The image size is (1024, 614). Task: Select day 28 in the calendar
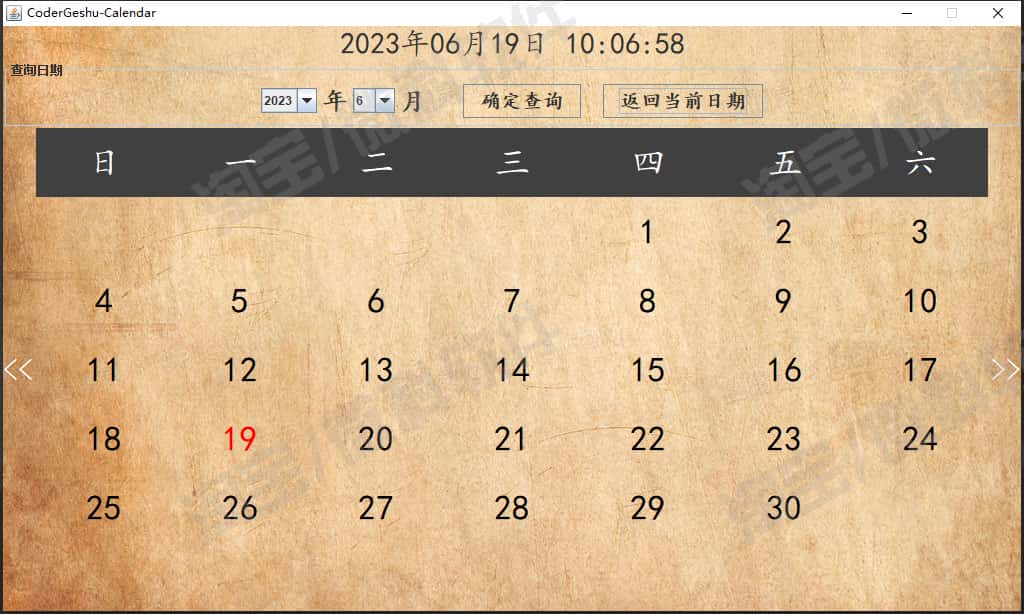point(511,508)
